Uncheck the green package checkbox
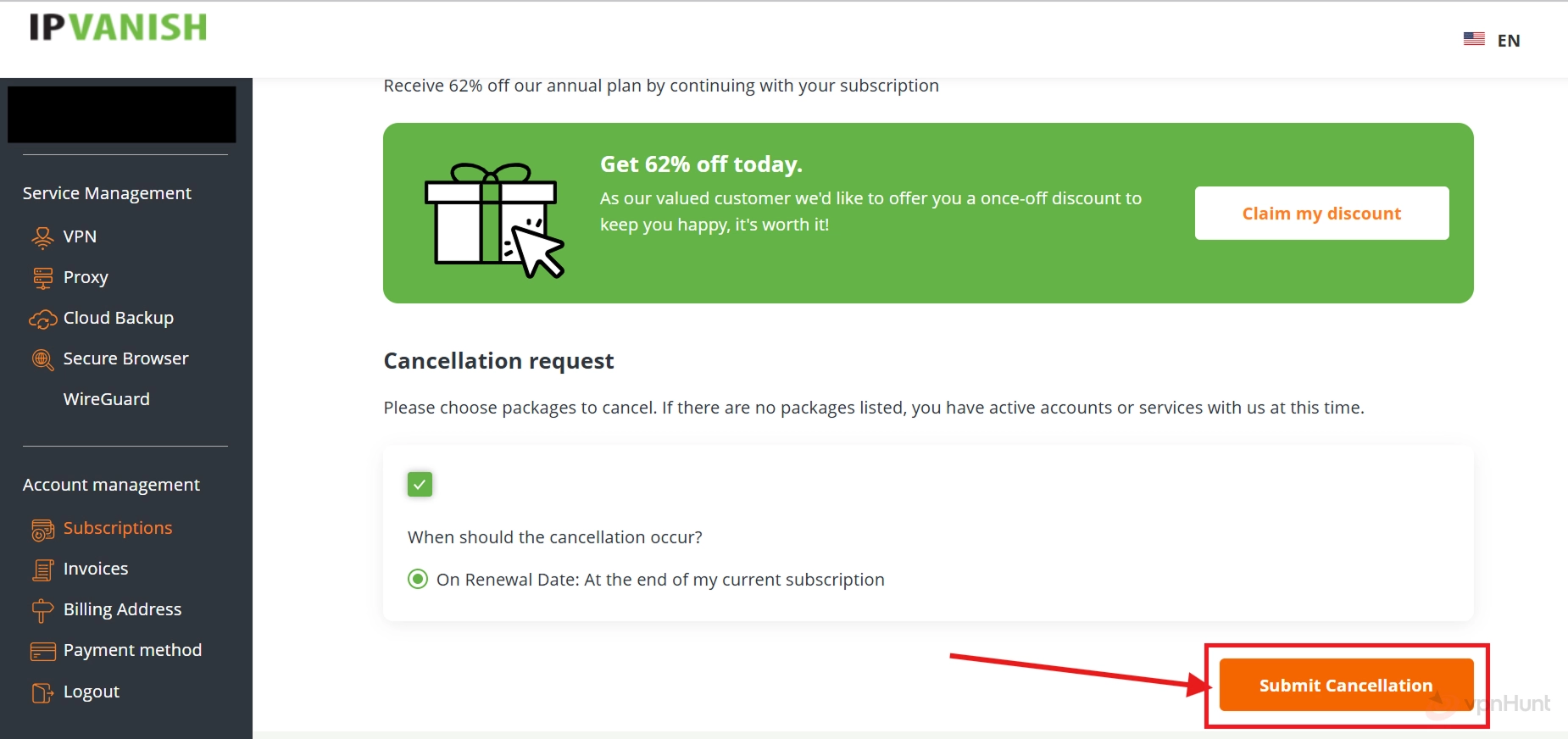The width and height of the screenshot is (1568, 739). point(420,484)
